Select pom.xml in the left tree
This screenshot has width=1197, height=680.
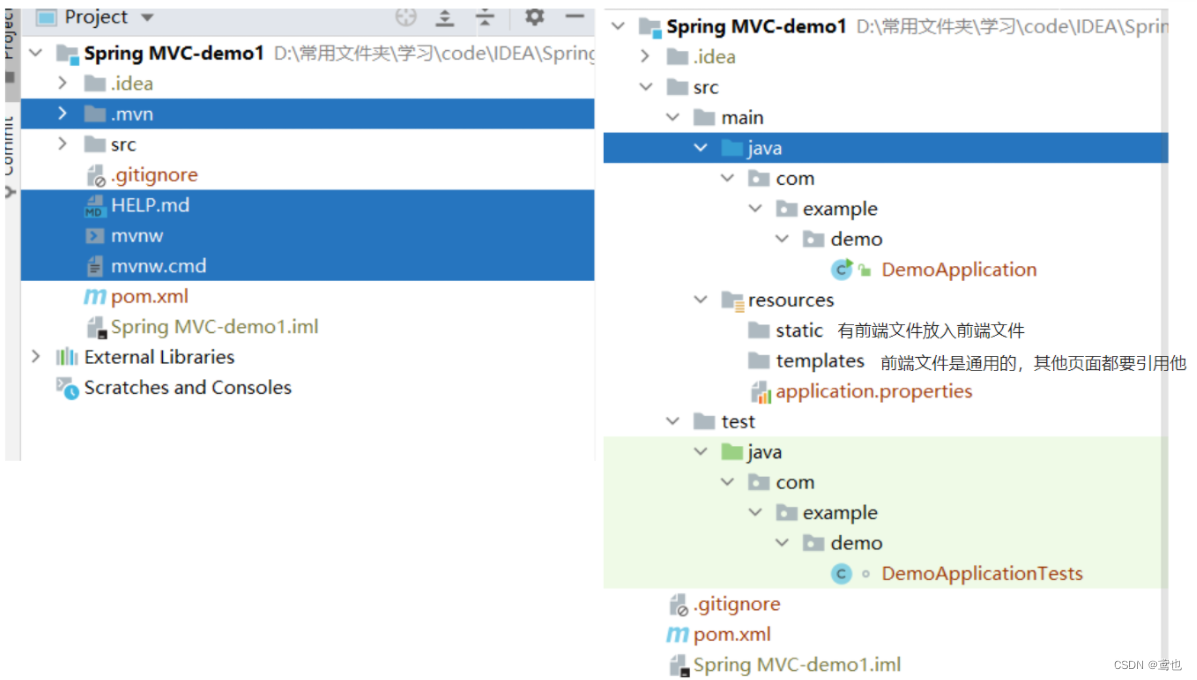click(x=150, y=296)
